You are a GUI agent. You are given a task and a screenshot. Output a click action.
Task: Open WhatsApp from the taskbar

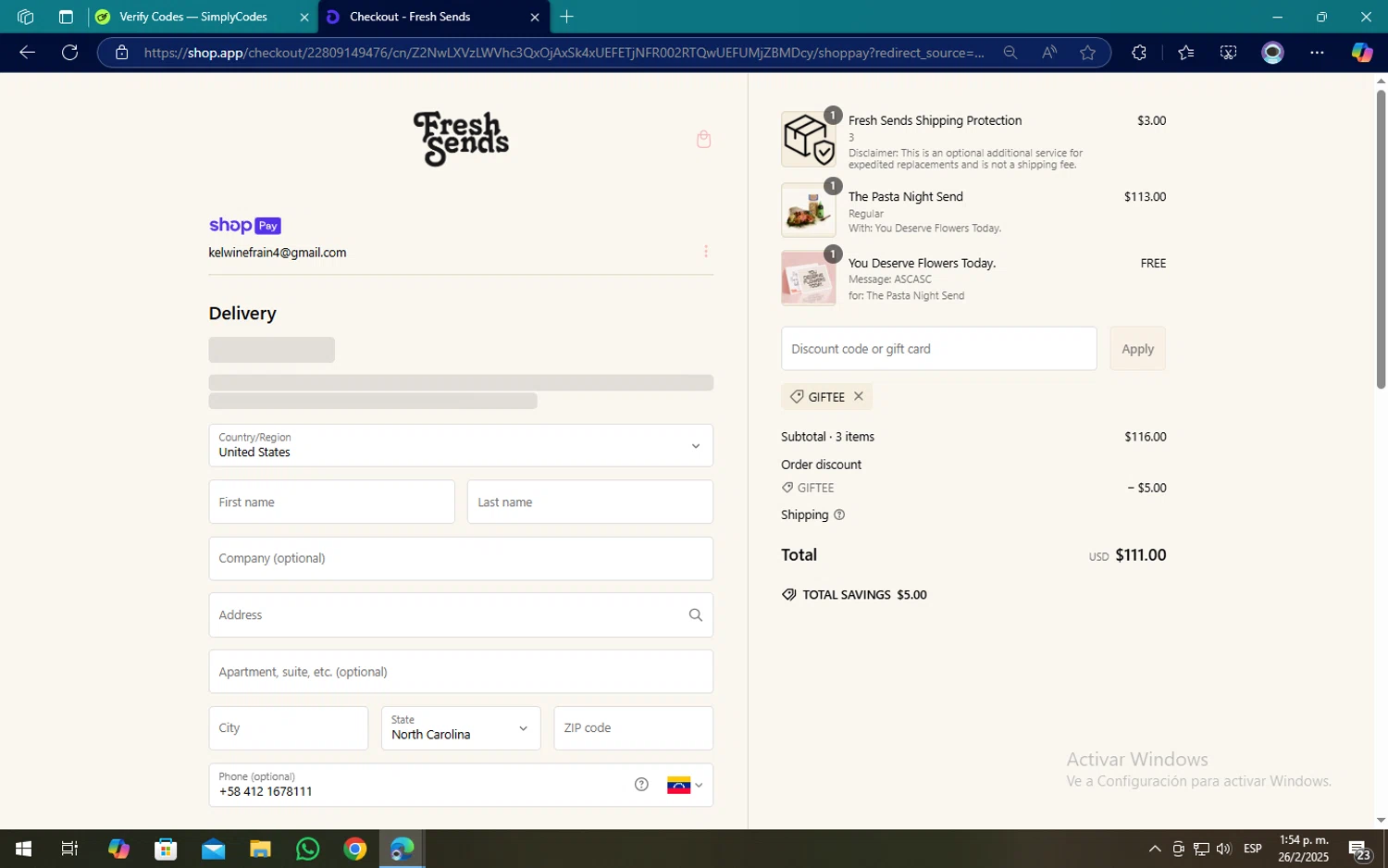coord(307,849)
